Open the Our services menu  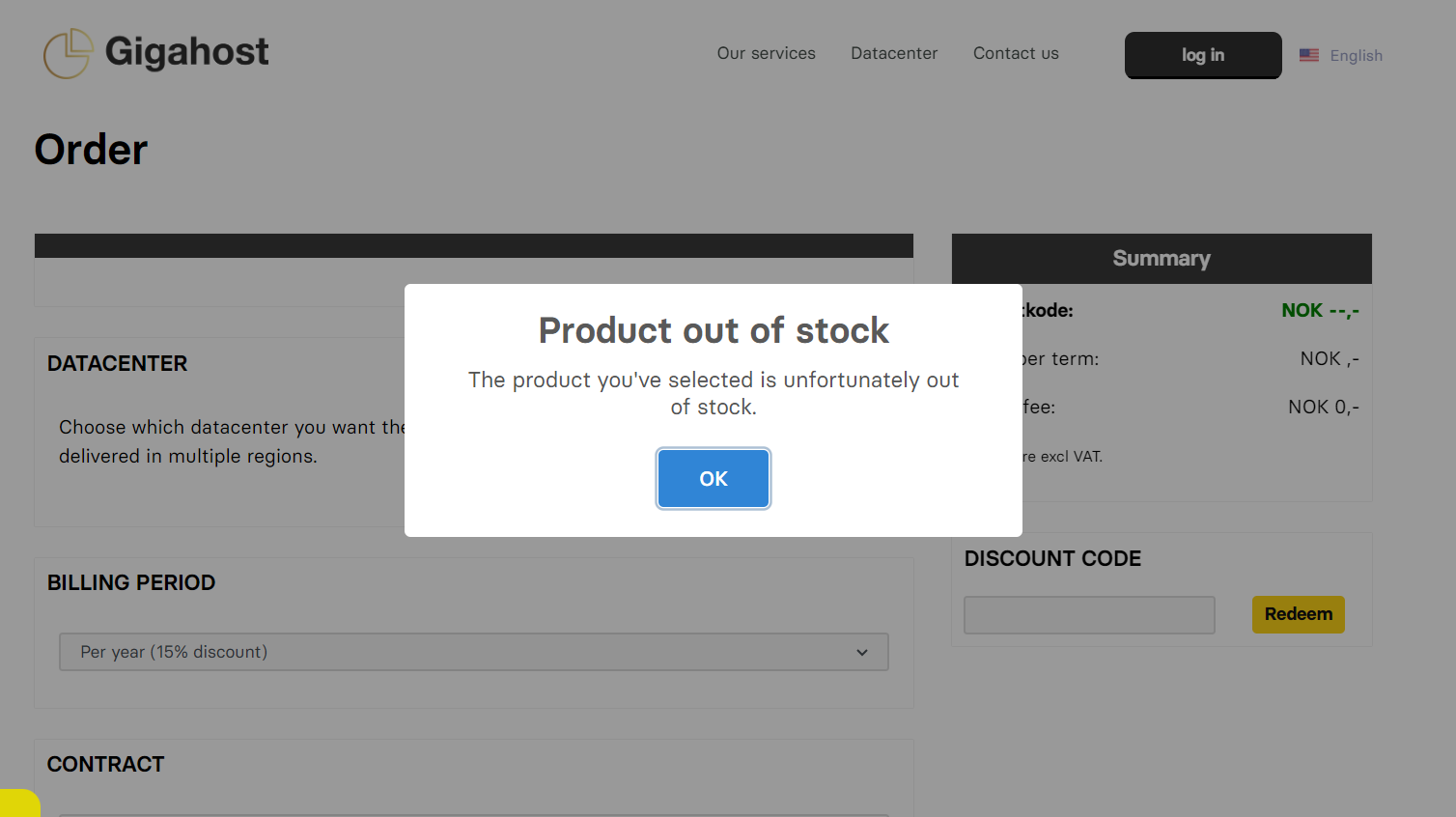click(766, 53)
